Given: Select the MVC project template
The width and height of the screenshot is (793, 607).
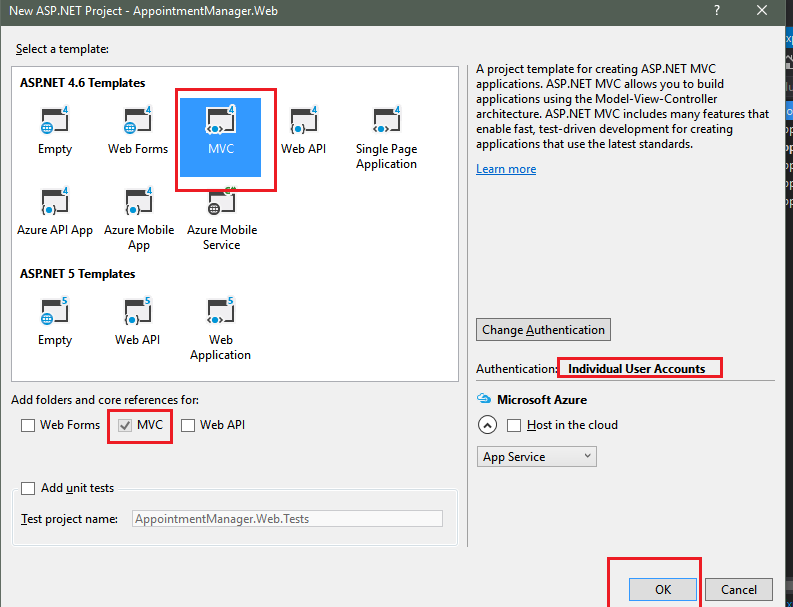Looking at the screenshot, I should [220, 131].
